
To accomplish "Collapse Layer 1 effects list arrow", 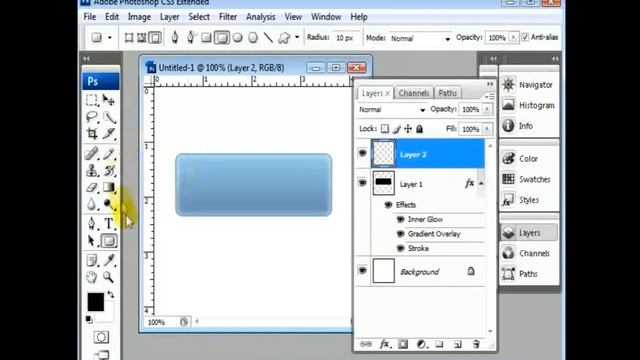I will (x=481, y=183).
